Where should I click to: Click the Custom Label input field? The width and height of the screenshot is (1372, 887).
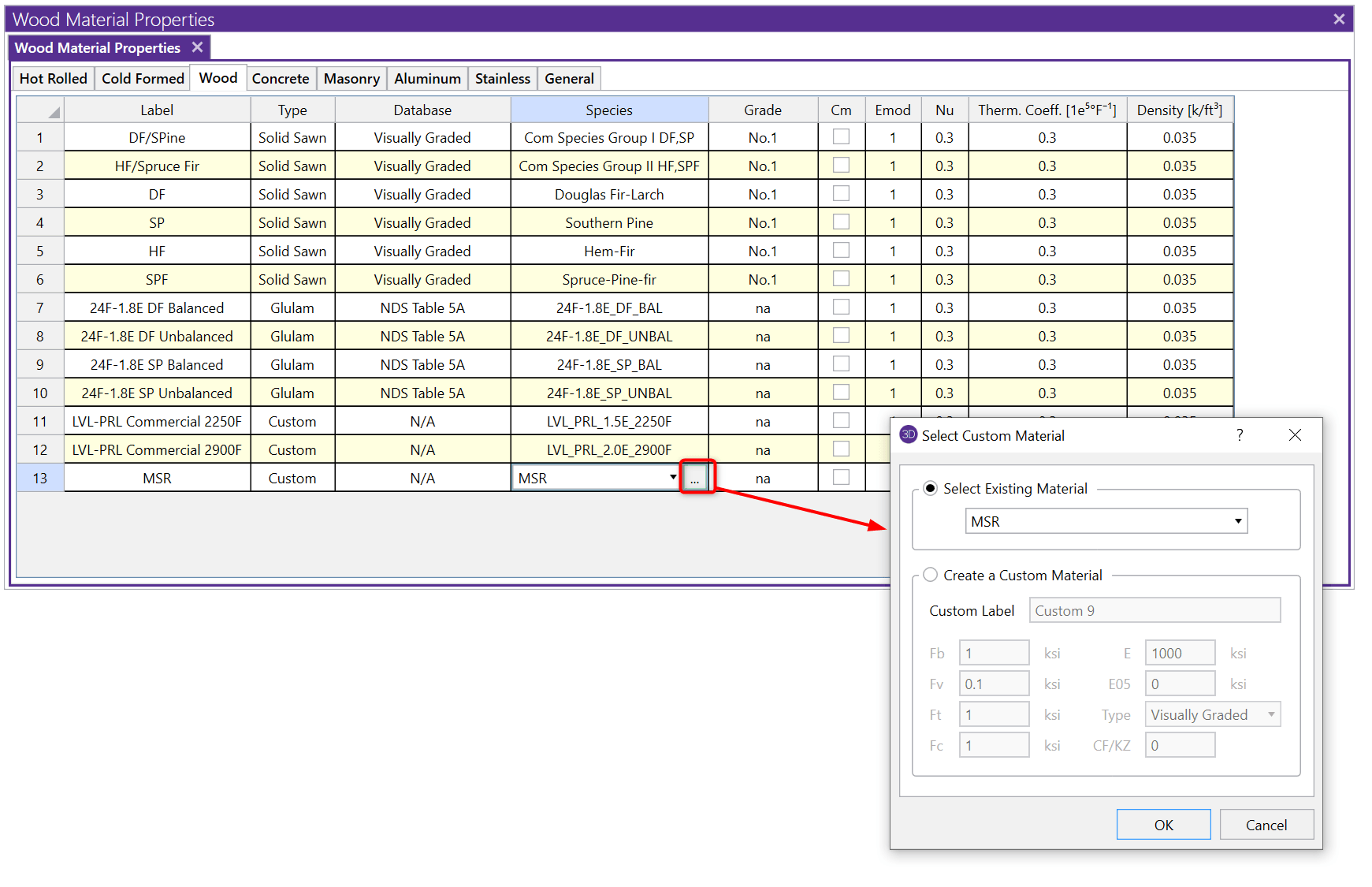(1154, 611)
